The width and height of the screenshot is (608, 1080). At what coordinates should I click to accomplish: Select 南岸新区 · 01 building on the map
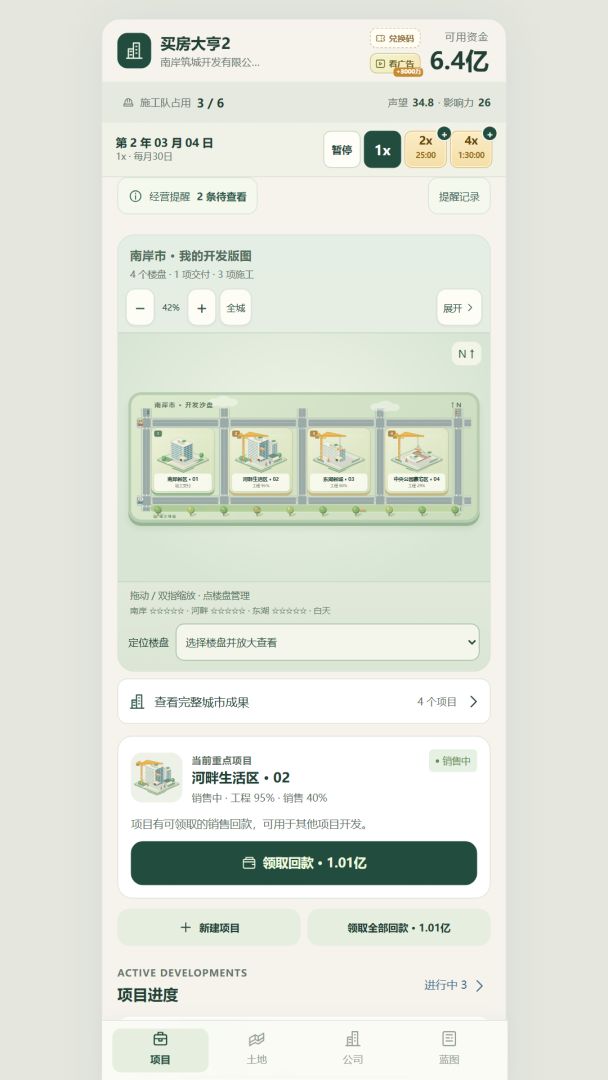(x=183, y=460)
